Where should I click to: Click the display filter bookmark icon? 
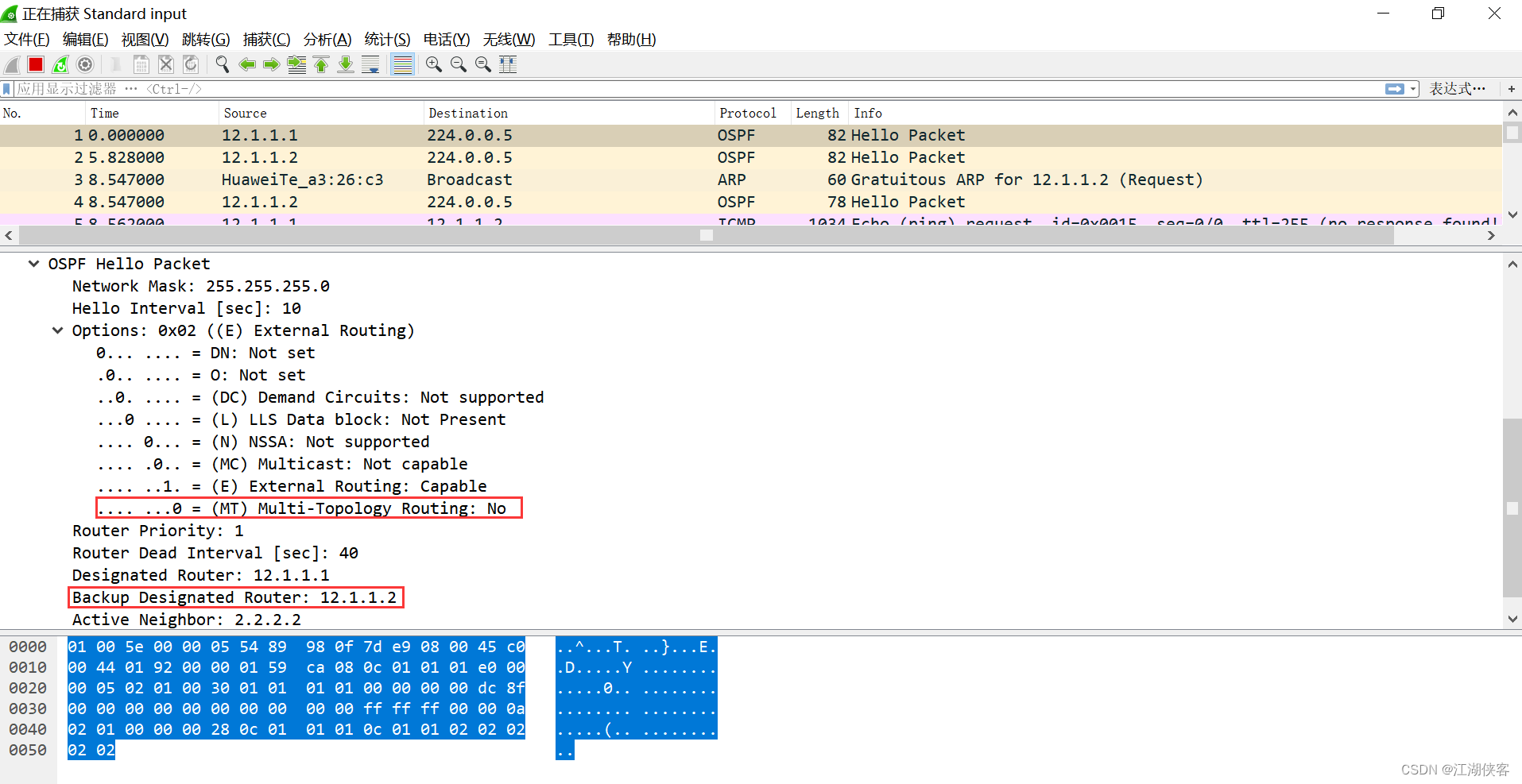tap(7, 89)
